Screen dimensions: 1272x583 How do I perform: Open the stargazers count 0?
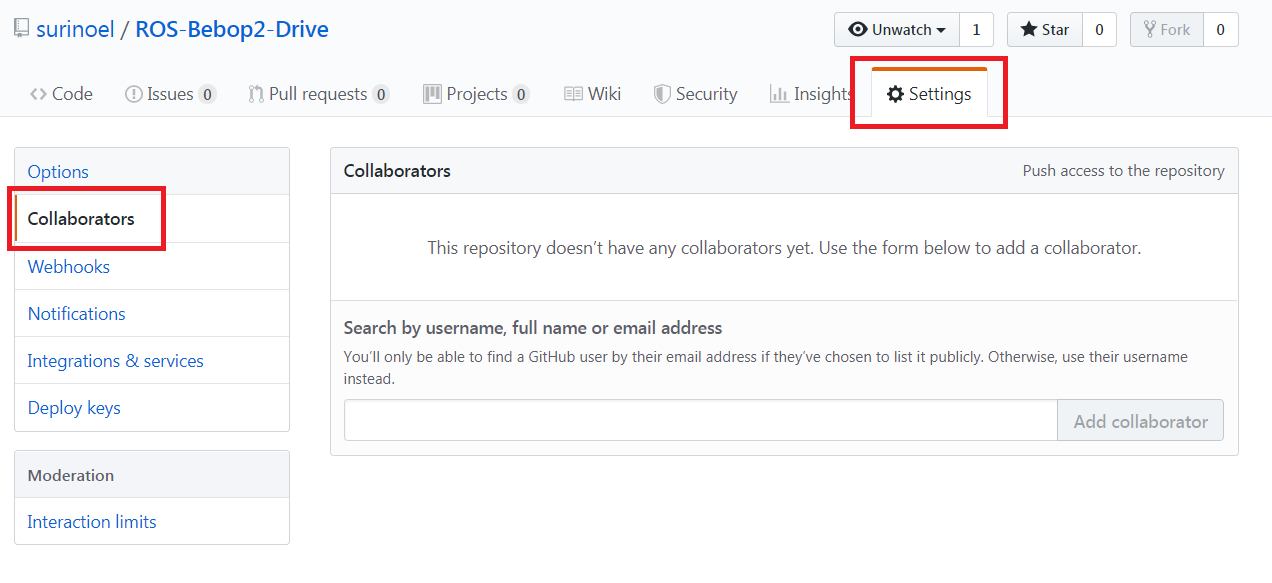coord(1099,30)
